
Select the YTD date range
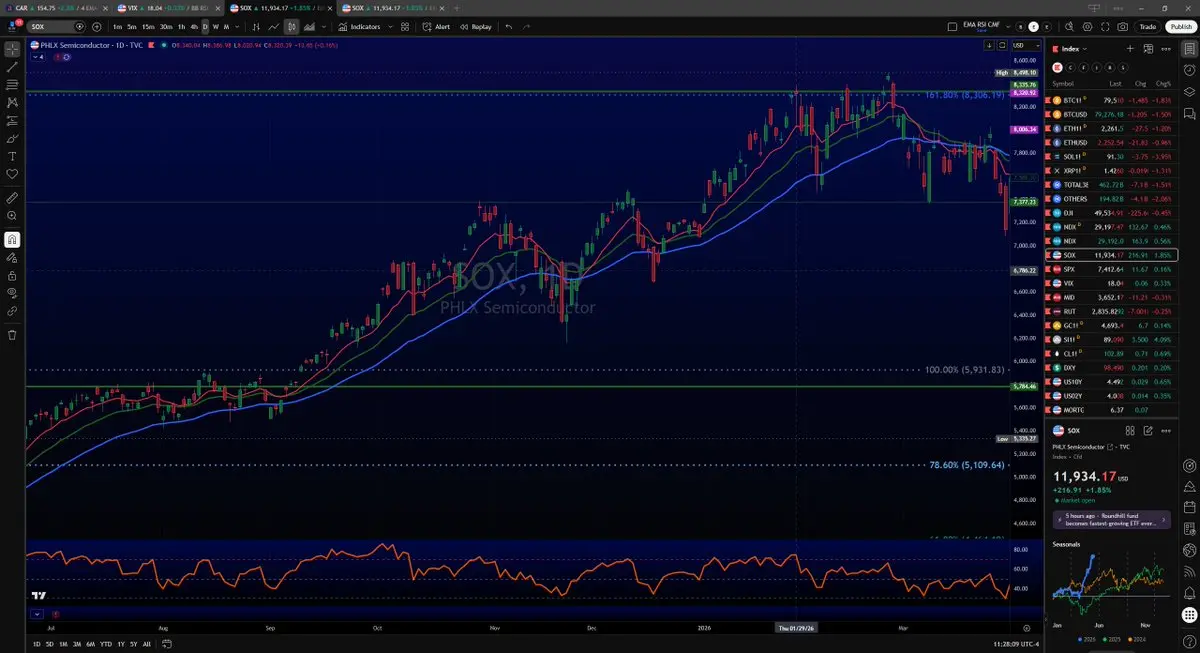tap(106, 644)
